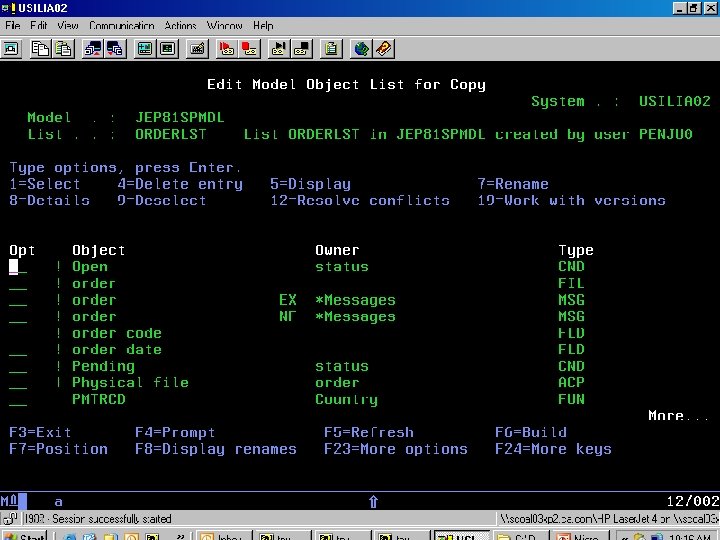
Task: Click the 'FIL' type value
Action: click(x=571, y=283)
